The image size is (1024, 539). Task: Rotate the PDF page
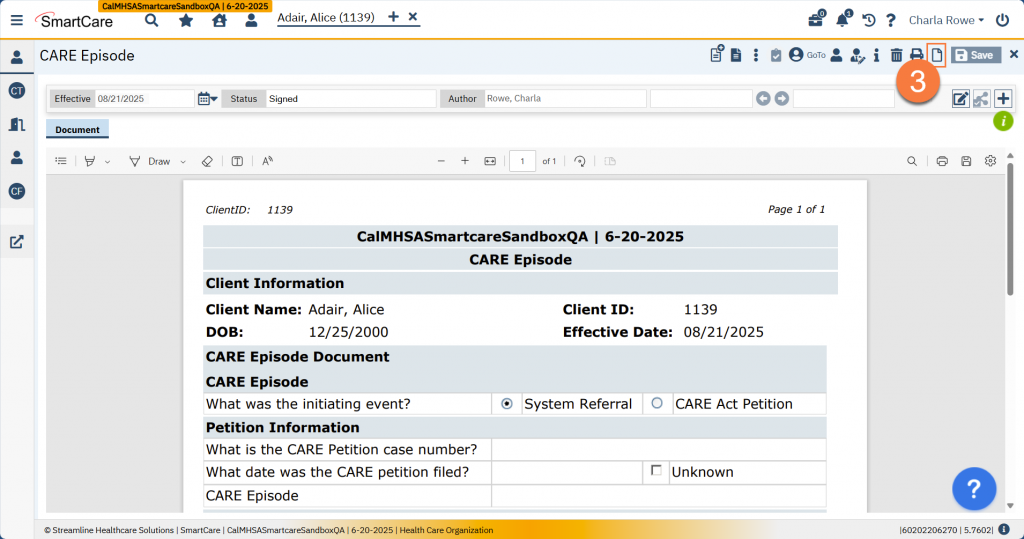click(580, 161)
